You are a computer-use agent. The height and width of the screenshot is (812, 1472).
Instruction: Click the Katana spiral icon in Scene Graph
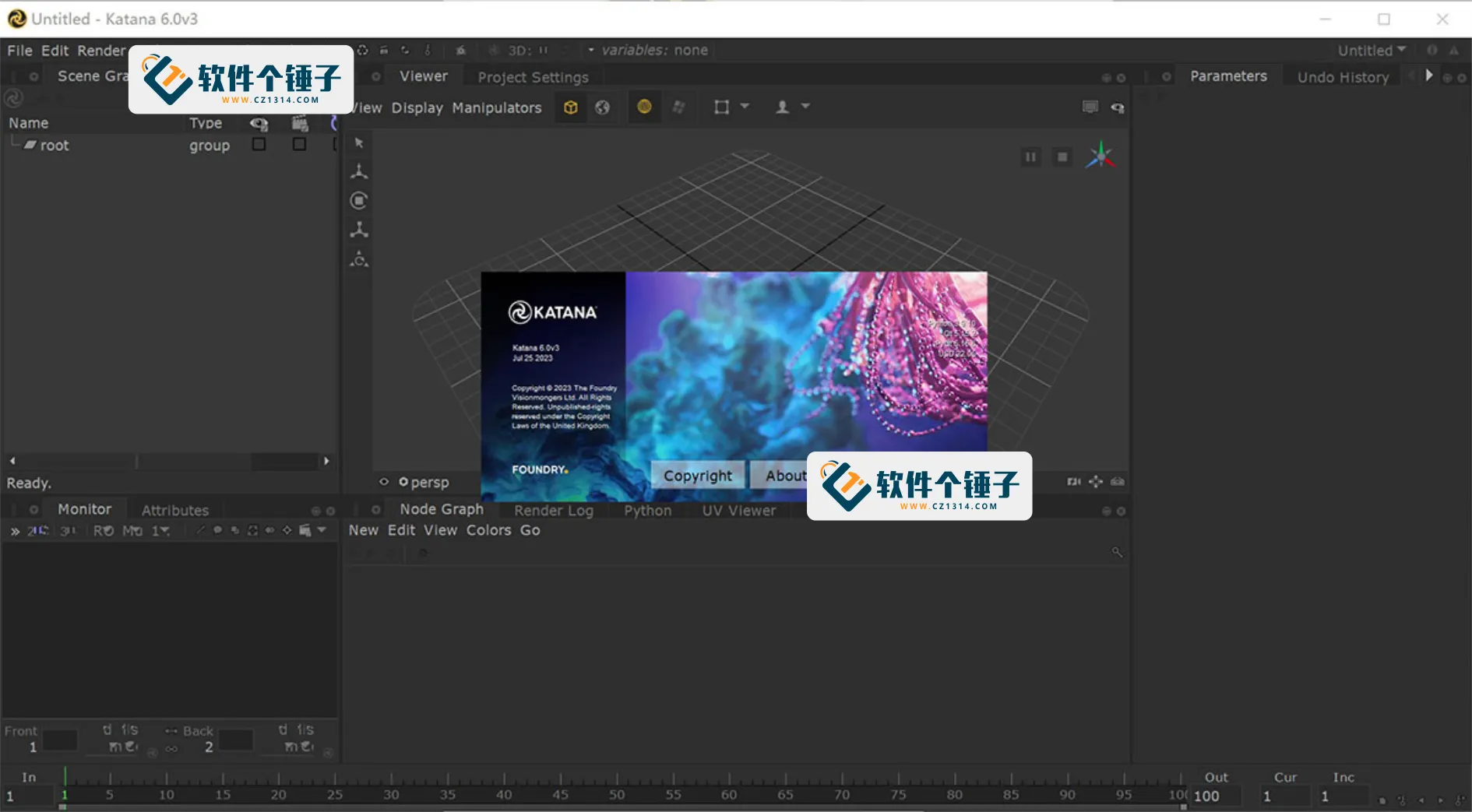13,99
